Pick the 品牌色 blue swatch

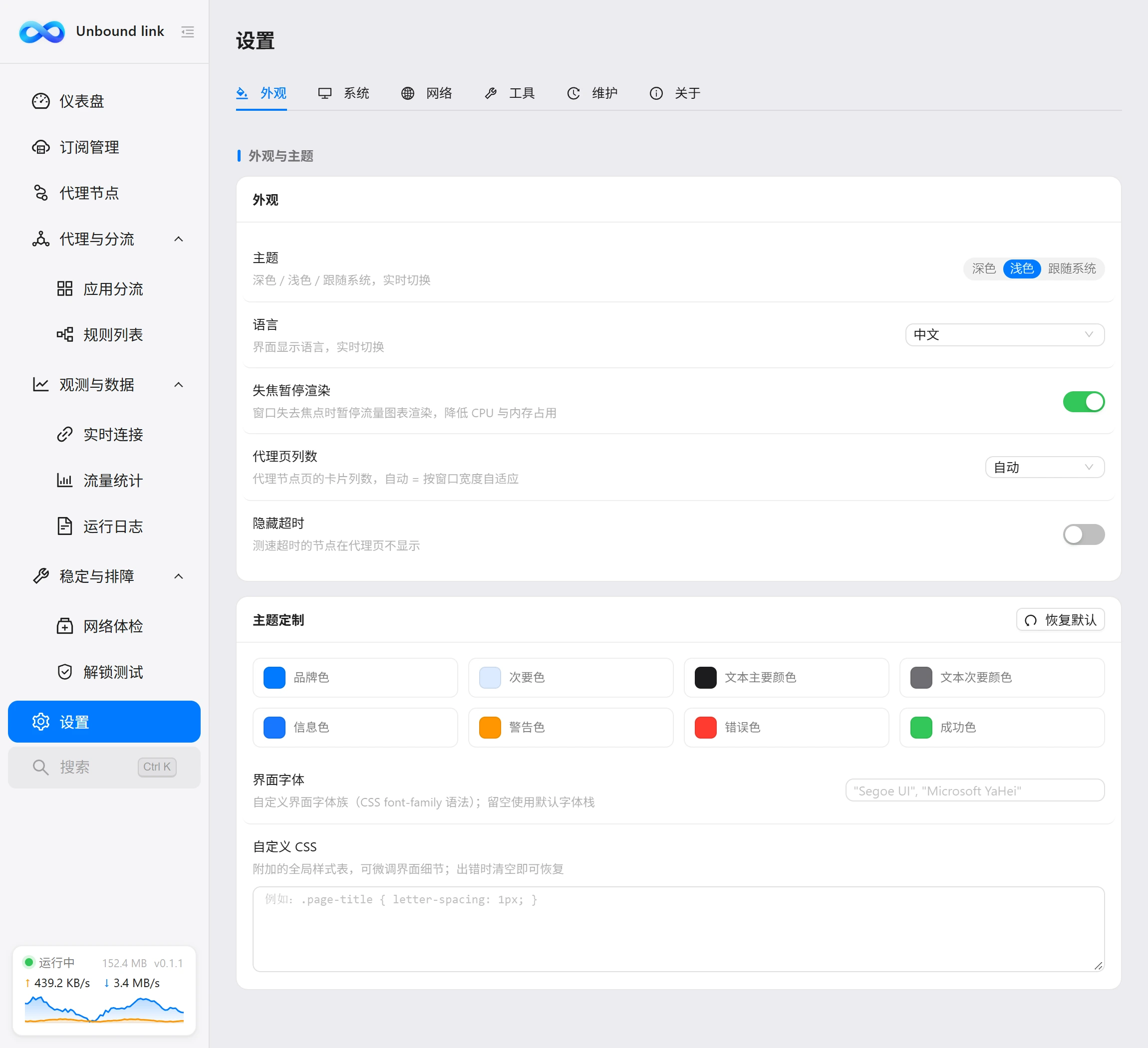coord(275,677)
